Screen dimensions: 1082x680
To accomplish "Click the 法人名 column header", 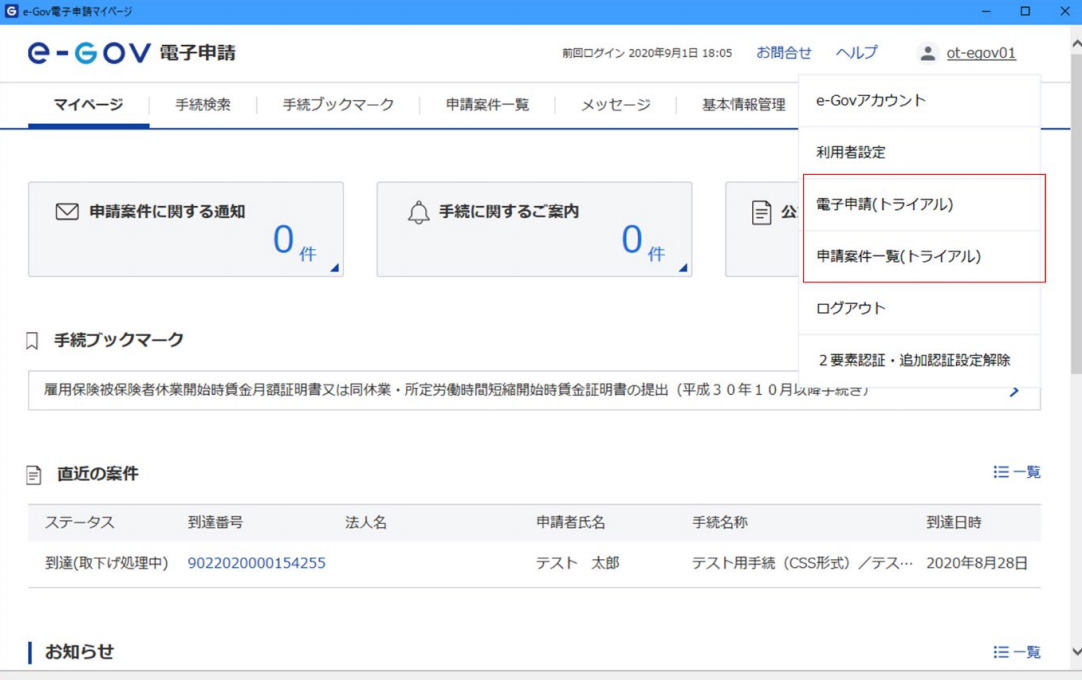I will point(366,523).
